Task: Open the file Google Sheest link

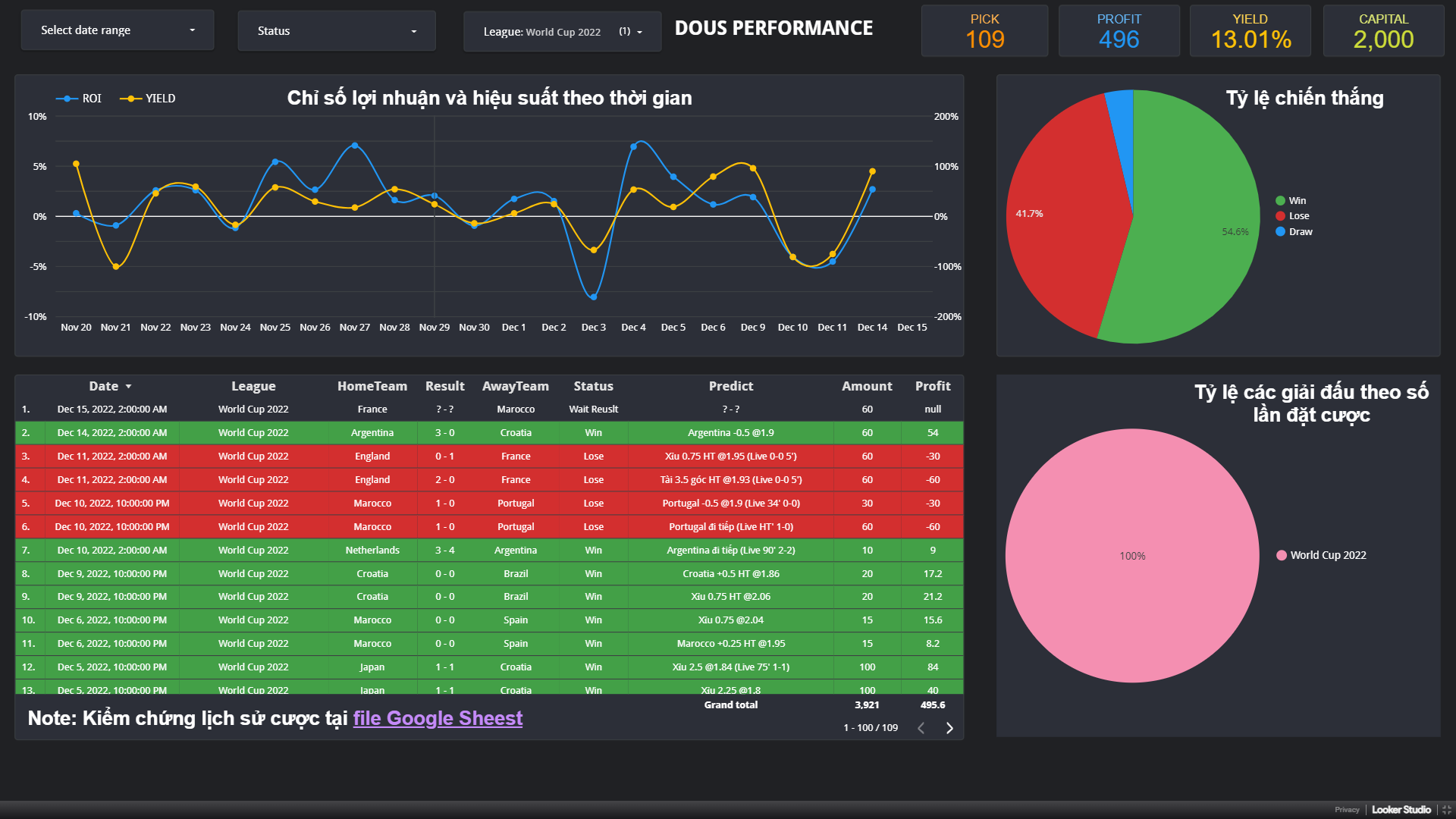Action: coord(438,718)
